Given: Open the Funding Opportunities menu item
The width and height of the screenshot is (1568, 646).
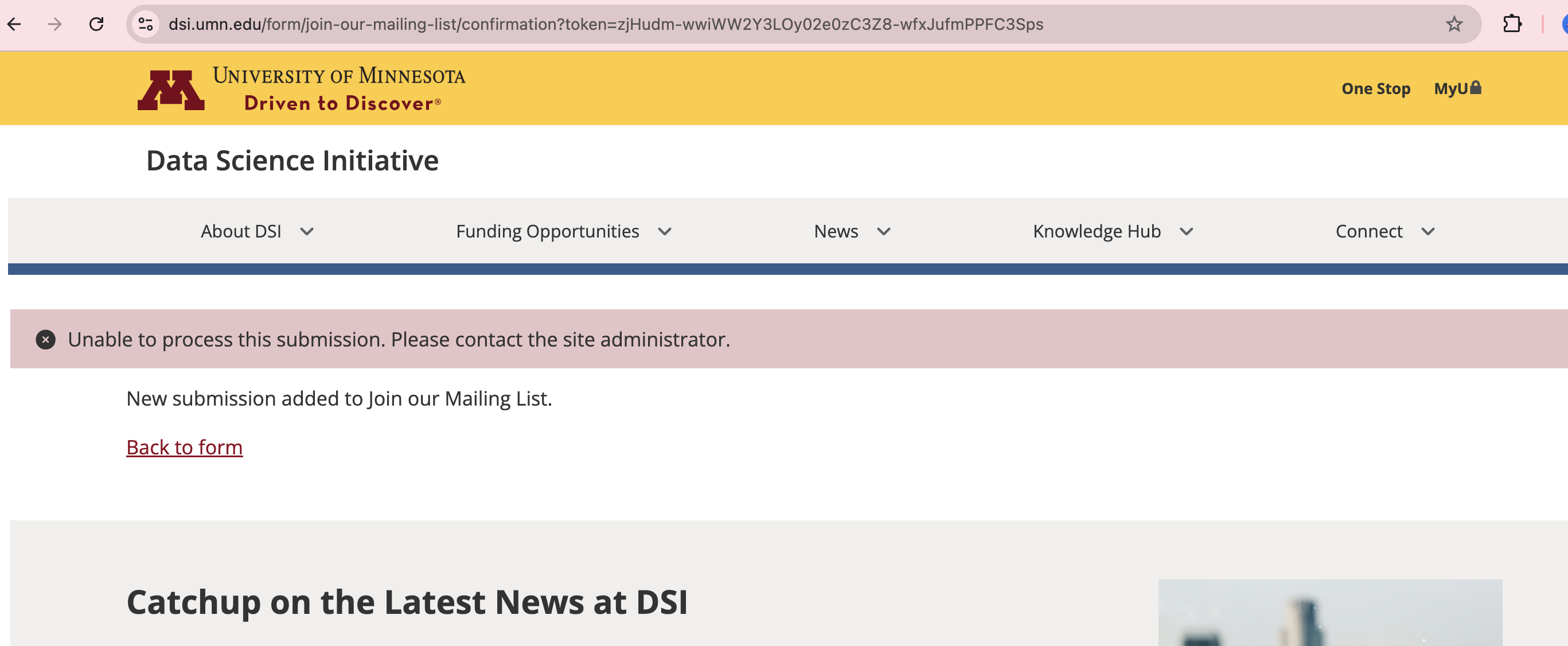Looking at the screenshot, I should [547, 231].
